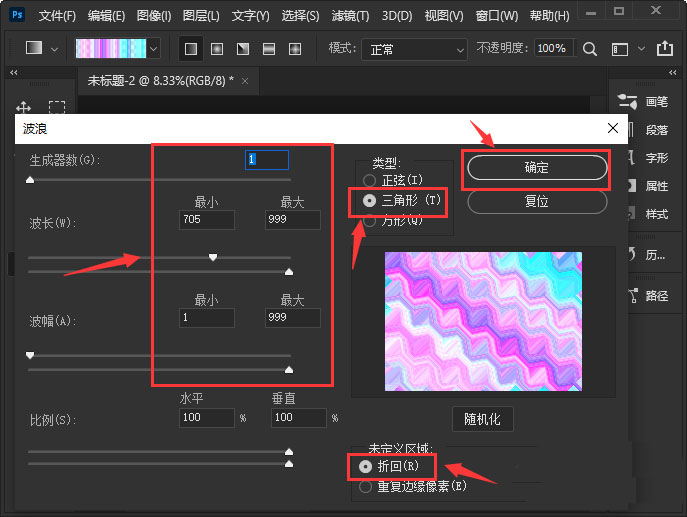This screenshot has height=517, width=687.
Task: Click the gradient tool preset icon
Action: (34, 48)
